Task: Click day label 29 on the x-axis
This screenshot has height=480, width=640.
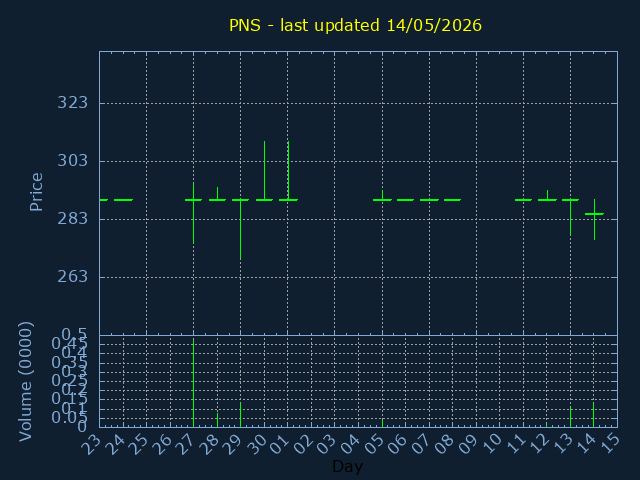Action: (x=233, y=444)
